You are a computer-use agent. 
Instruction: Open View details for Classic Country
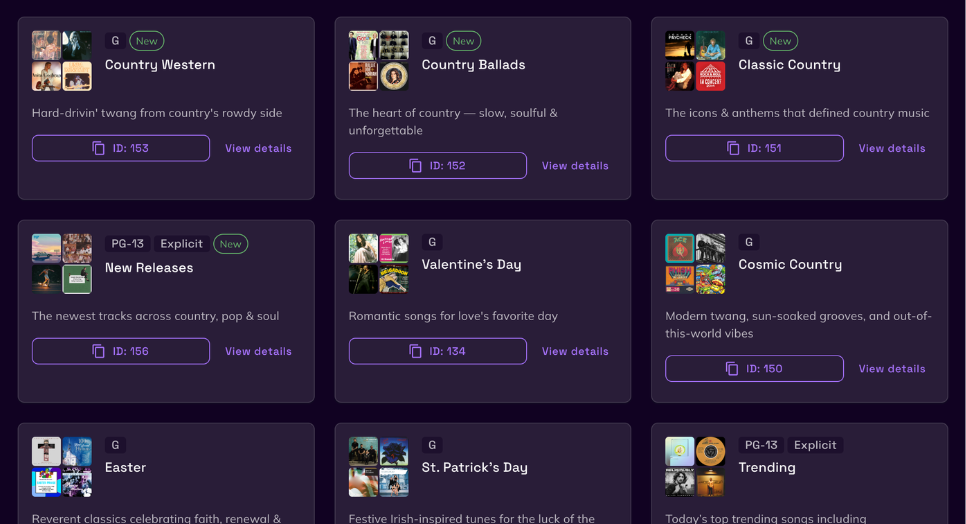point(891,148)
